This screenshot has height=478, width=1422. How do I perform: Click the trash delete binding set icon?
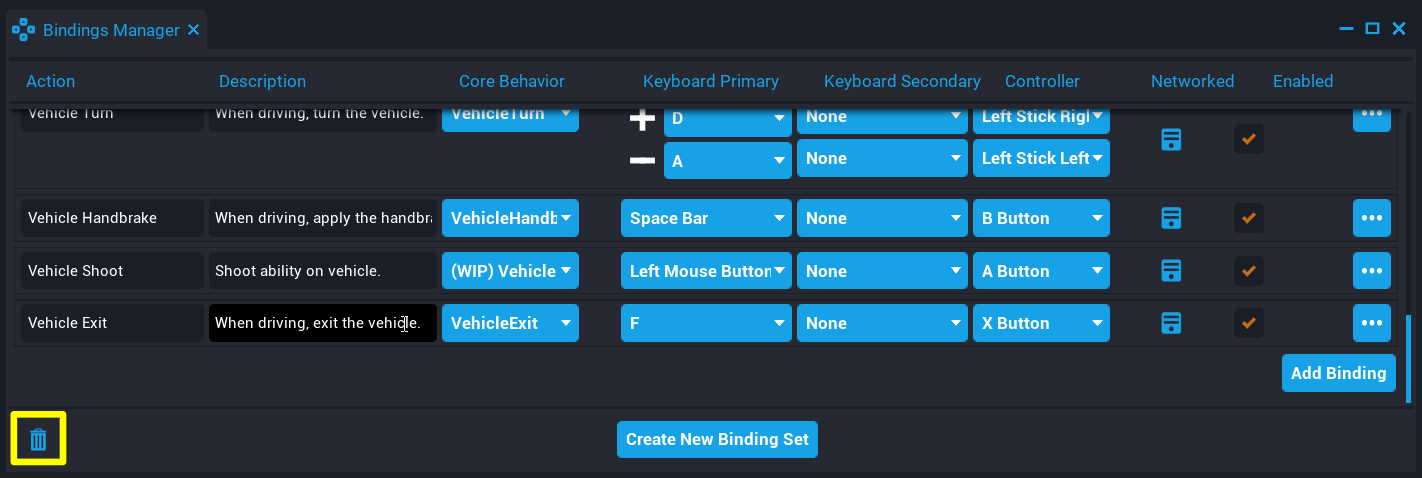[38, 439]
